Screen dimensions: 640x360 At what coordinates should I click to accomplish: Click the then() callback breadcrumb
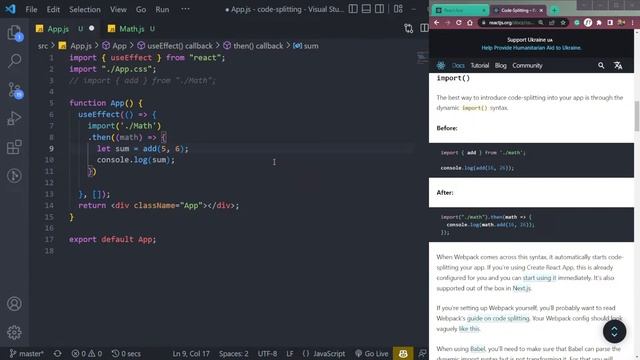[x=253, y=46]
